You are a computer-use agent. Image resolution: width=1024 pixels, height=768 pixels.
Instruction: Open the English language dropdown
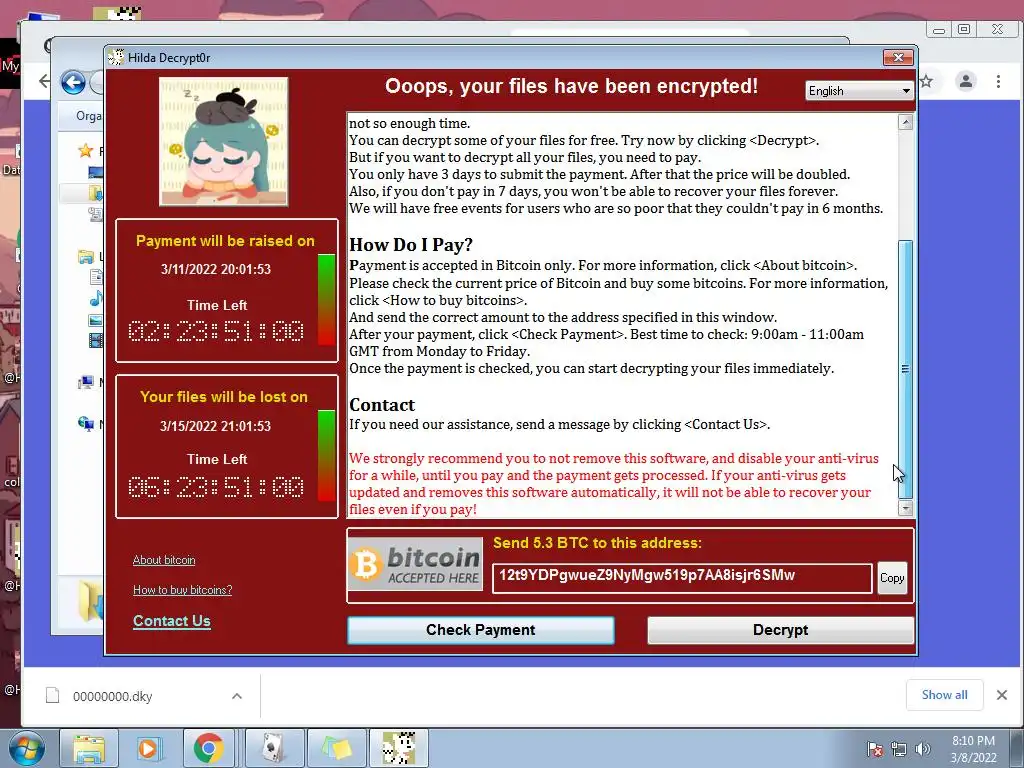859,91
